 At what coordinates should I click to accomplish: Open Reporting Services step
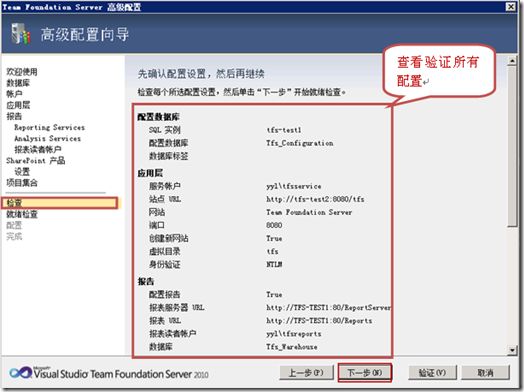(49, 127)
